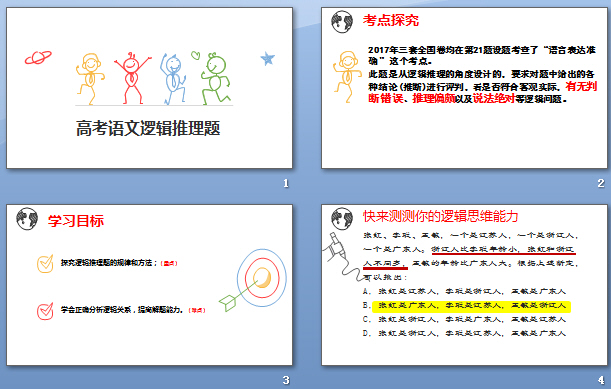This screenshot has height=389, width=611.
Task: Select slide 2 thumbnail 考点探究
Action: (464, 88)
